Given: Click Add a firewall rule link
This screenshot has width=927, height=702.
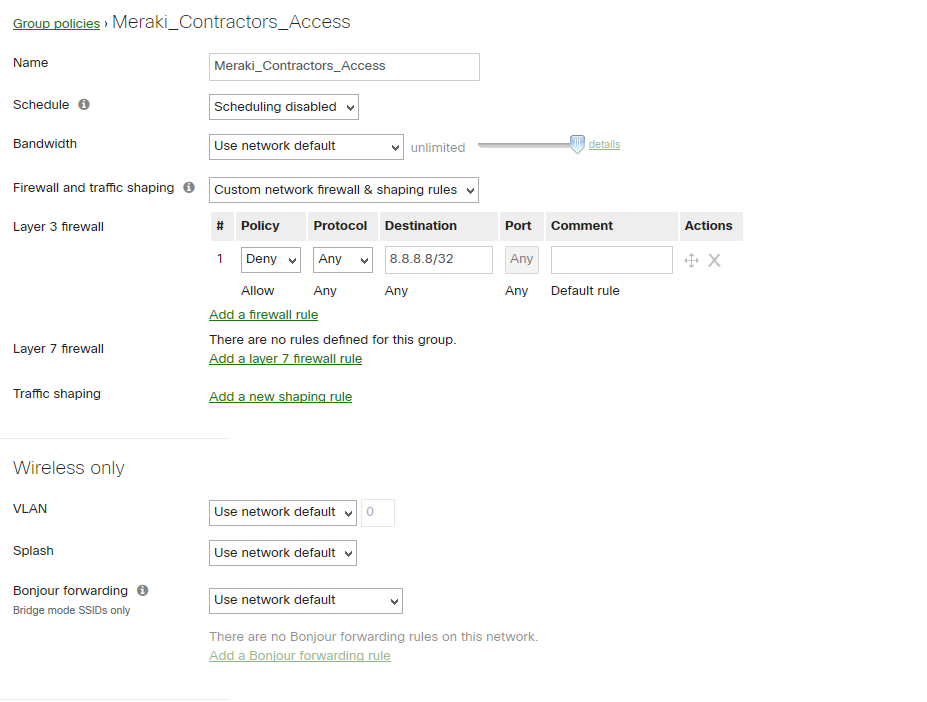Looking at the screenshot, I should click(x=263, y=315).
